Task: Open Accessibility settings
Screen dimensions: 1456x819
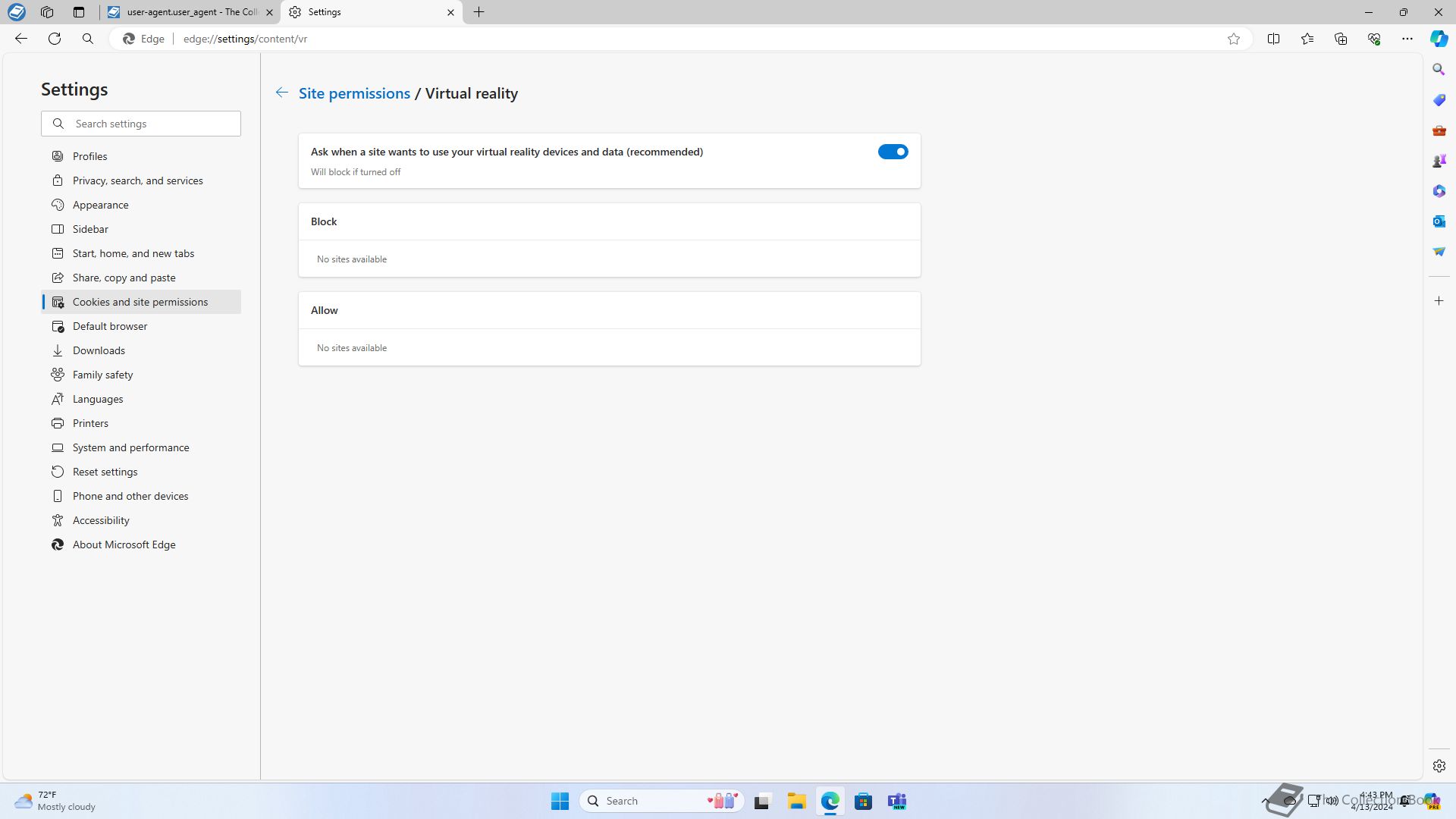Action: click(141, 520)
